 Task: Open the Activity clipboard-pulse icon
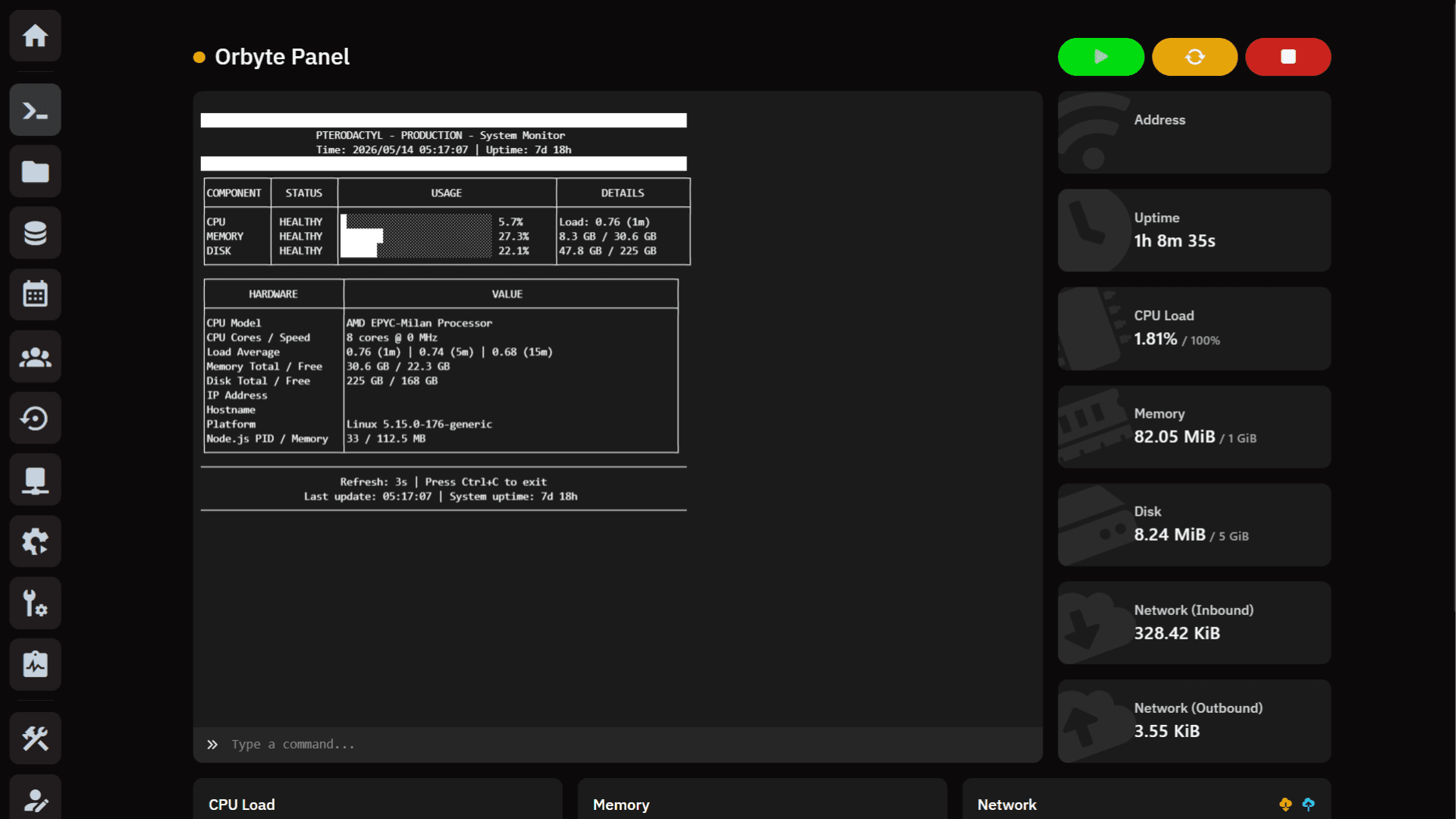(x=35, y=664)
